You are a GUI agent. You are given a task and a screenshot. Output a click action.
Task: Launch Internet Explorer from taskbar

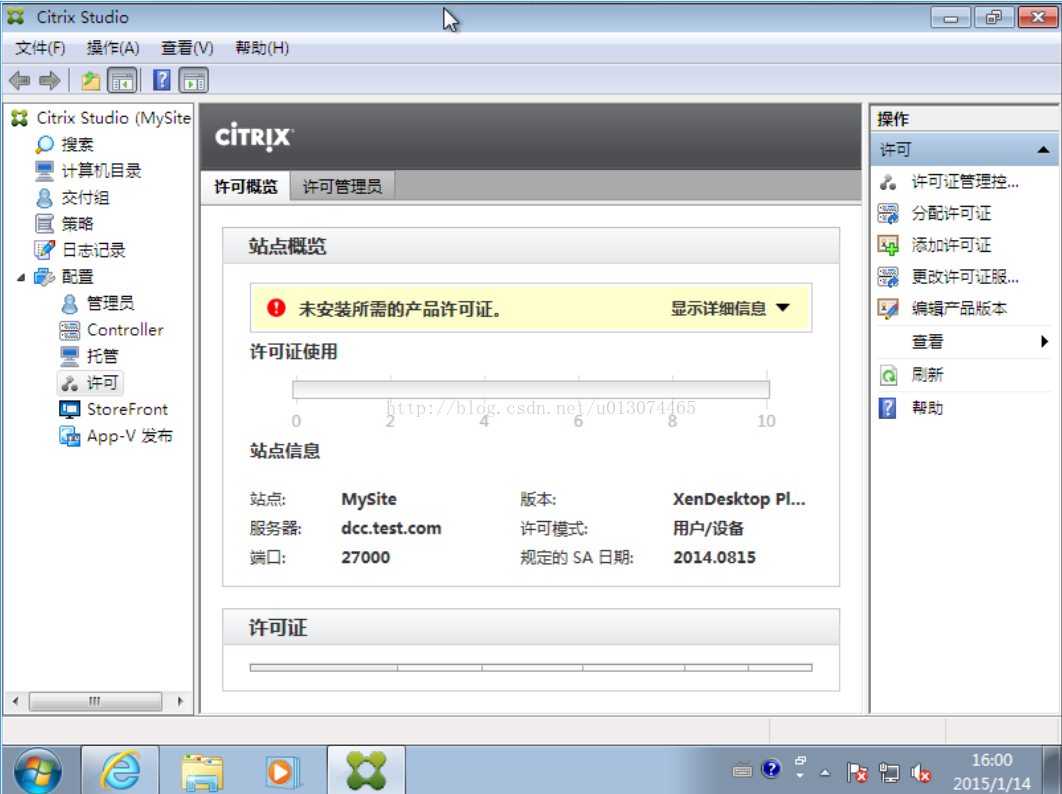[x=119, y=770]
